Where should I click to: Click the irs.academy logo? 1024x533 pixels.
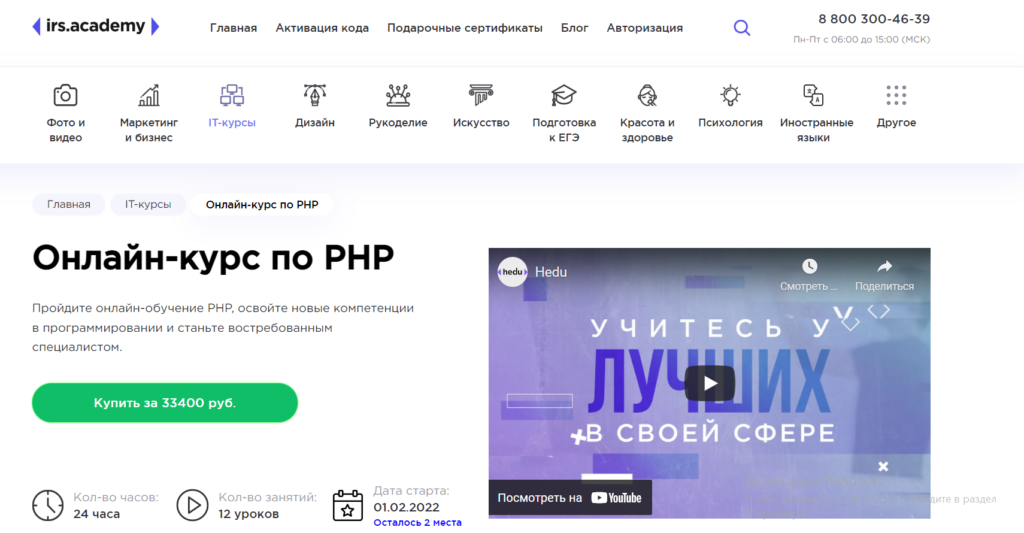(x=95, y=26)
